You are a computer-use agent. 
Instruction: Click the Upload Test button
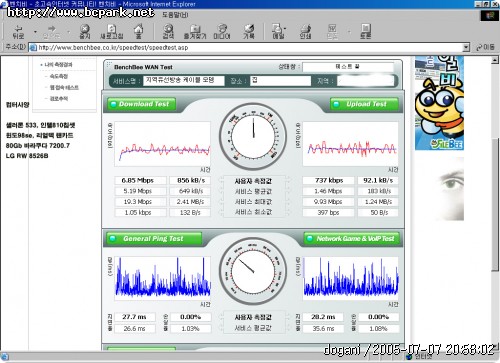click(364, 104)
